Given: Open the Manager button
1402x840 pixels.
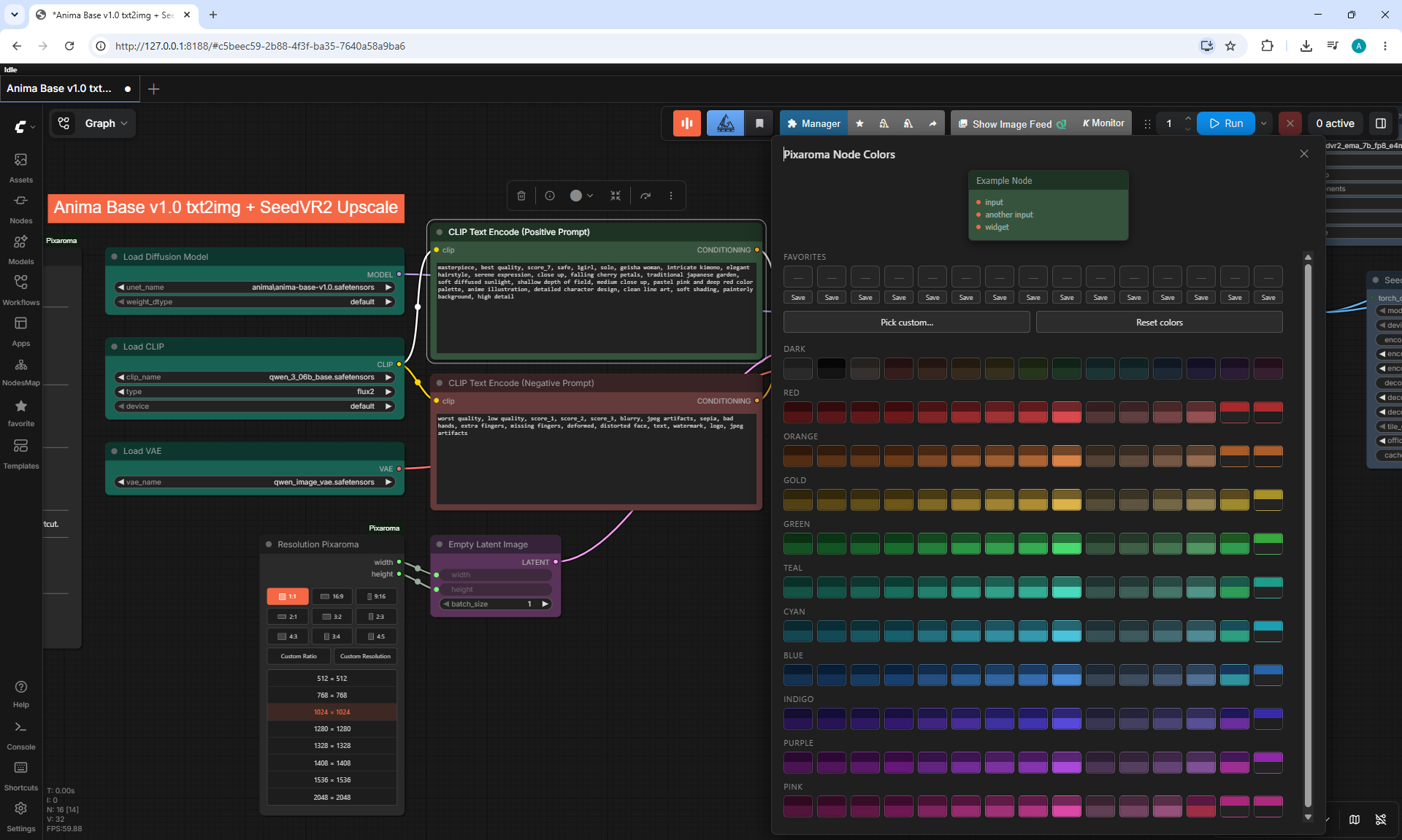Looking at the screenshot, I should (x=813, y=123).
